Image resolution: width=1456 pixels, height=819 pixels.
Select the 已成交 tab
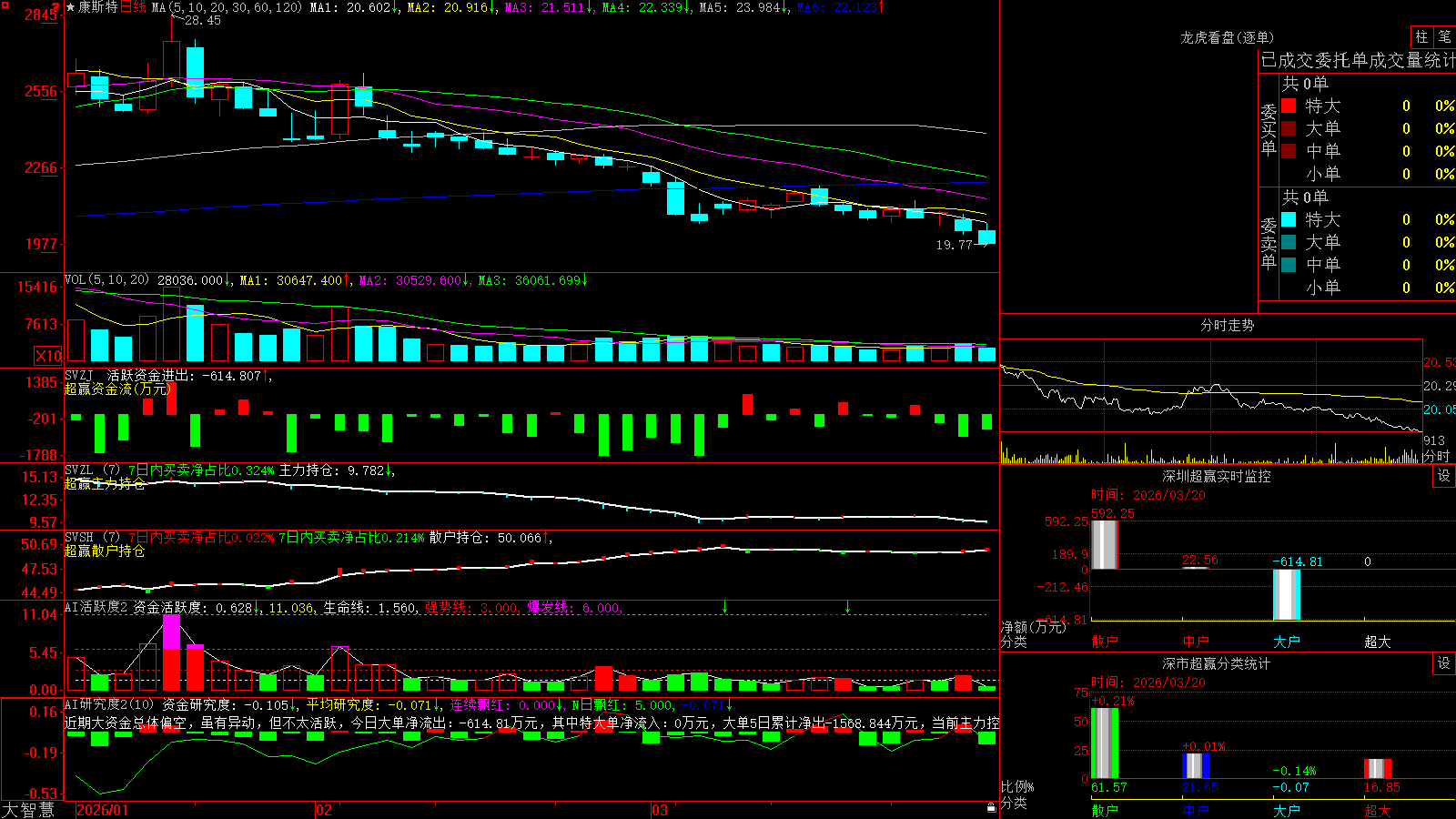(1288, 60)
